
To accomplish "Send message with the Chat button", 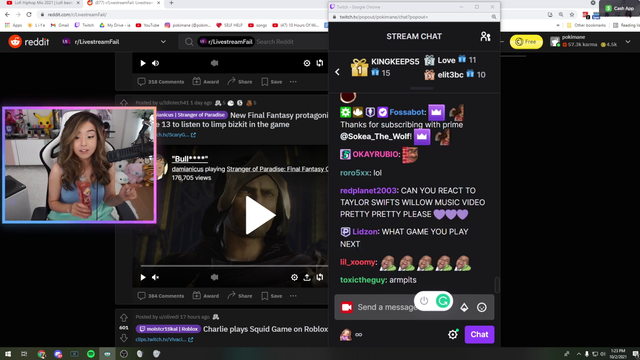I will point(479,334).
